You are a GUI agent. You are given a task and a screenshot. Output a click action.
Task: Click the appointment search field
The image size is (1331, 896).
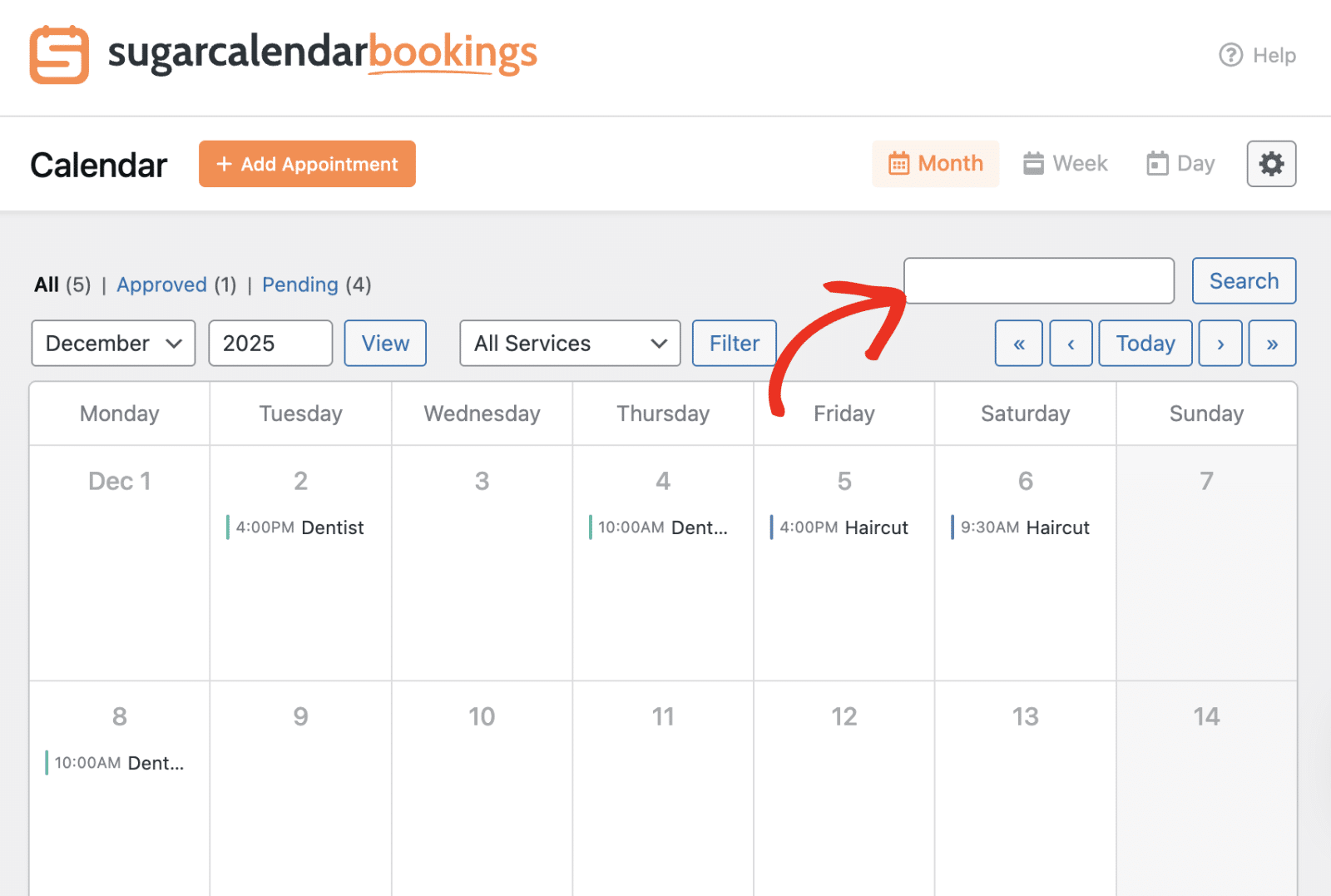pos(1038,281)
